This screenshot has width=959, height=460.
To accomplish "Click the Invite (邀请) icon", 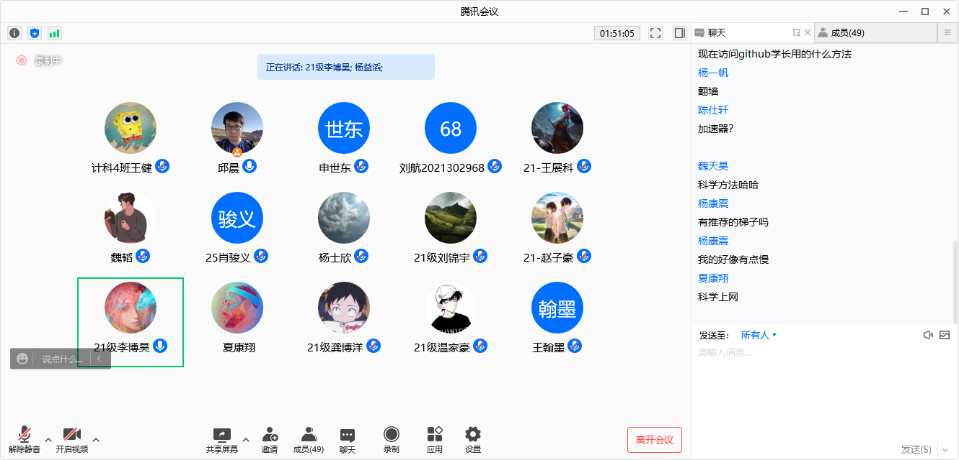I will [270, 438].
